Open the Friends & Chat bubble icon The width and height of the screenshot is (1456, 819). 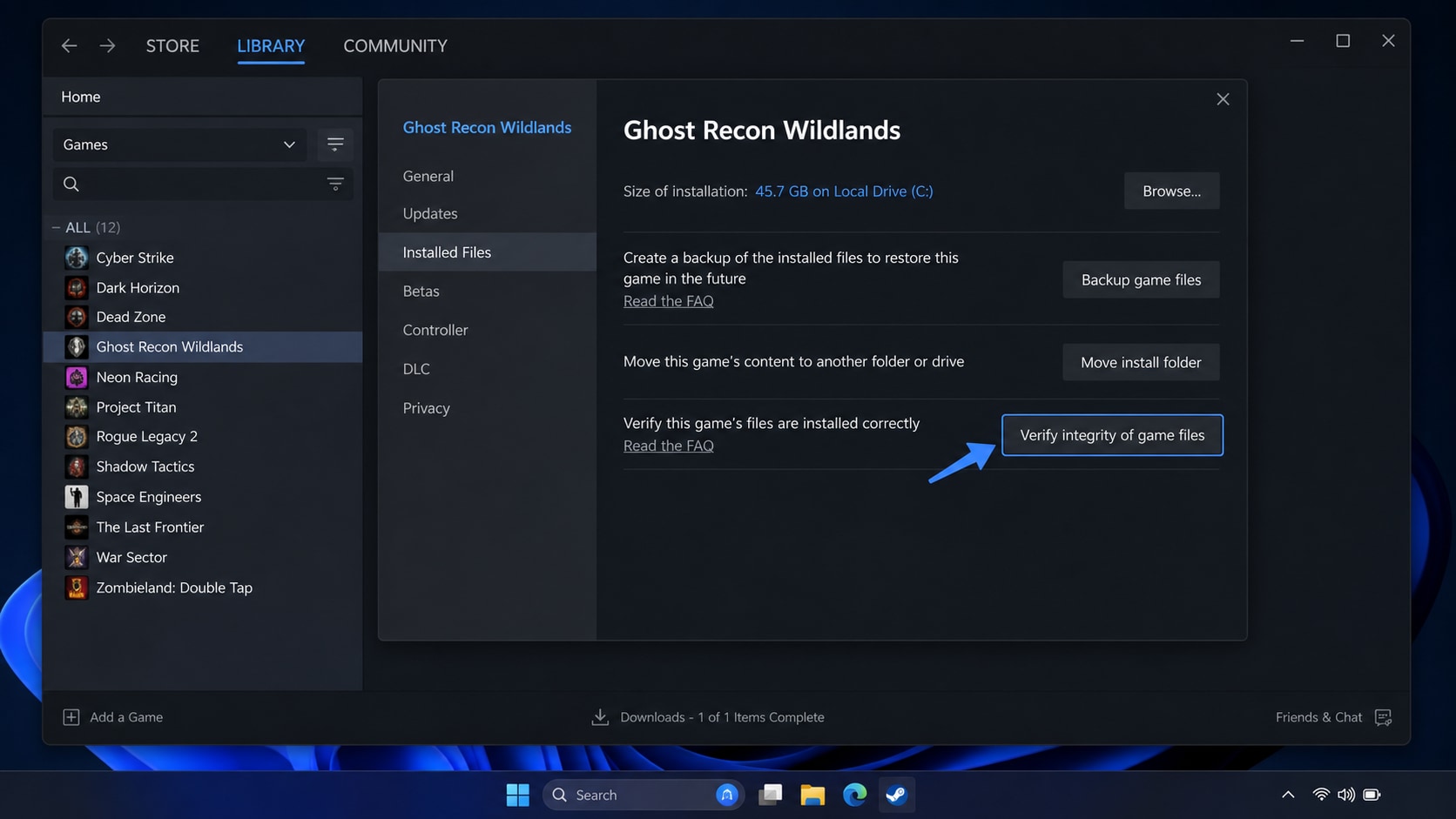(1383, 717)
